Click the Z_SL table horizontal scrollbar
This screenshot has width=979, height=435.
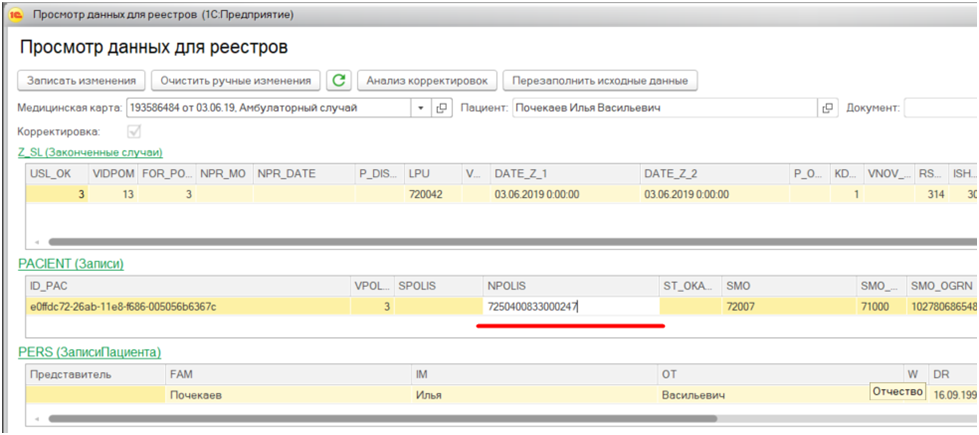512,242
